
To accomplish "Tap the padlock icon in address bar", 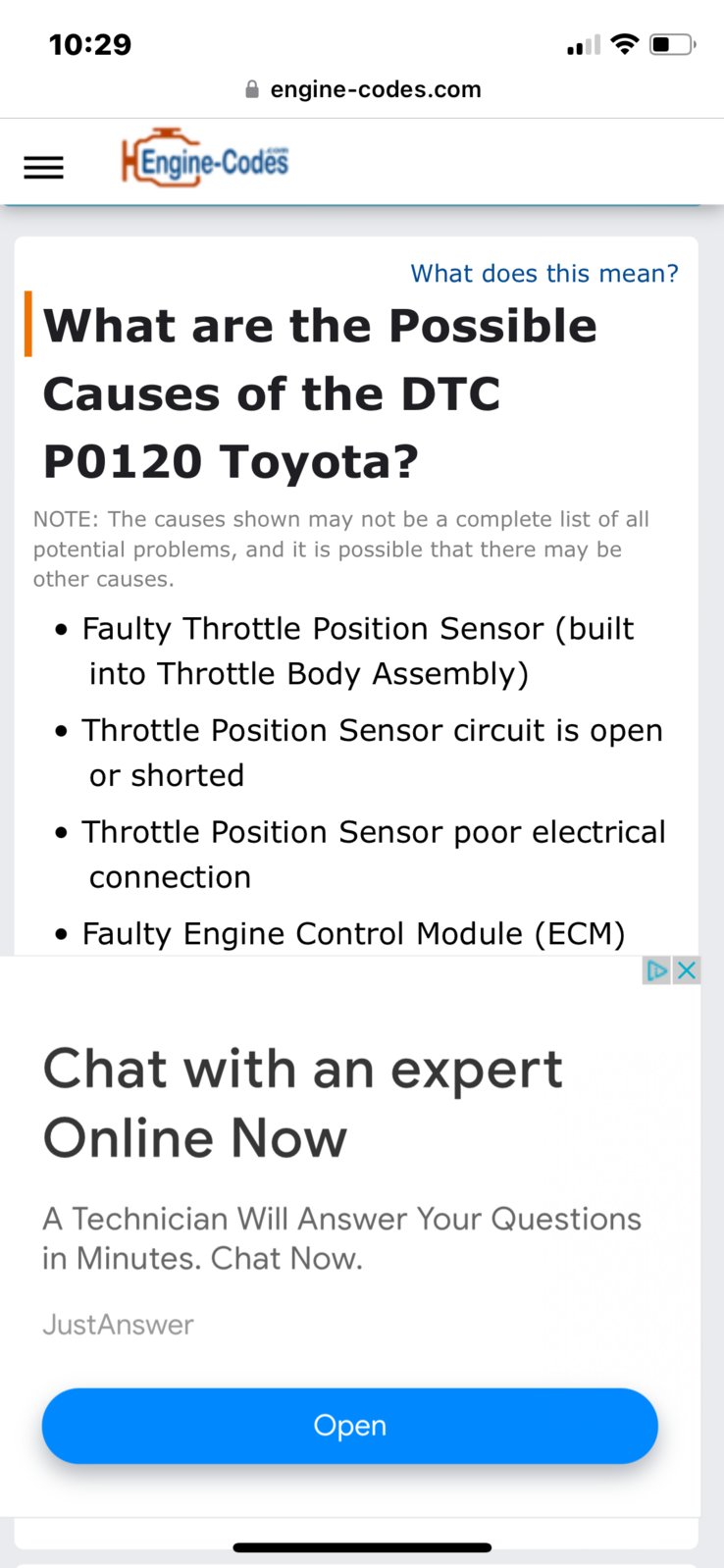I will 252,89.
